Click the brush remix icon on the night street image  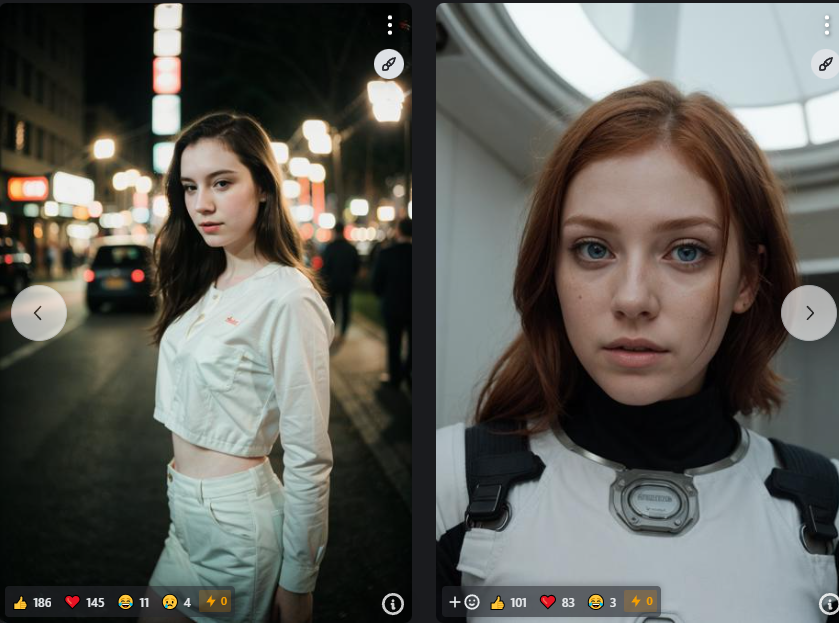389,63
